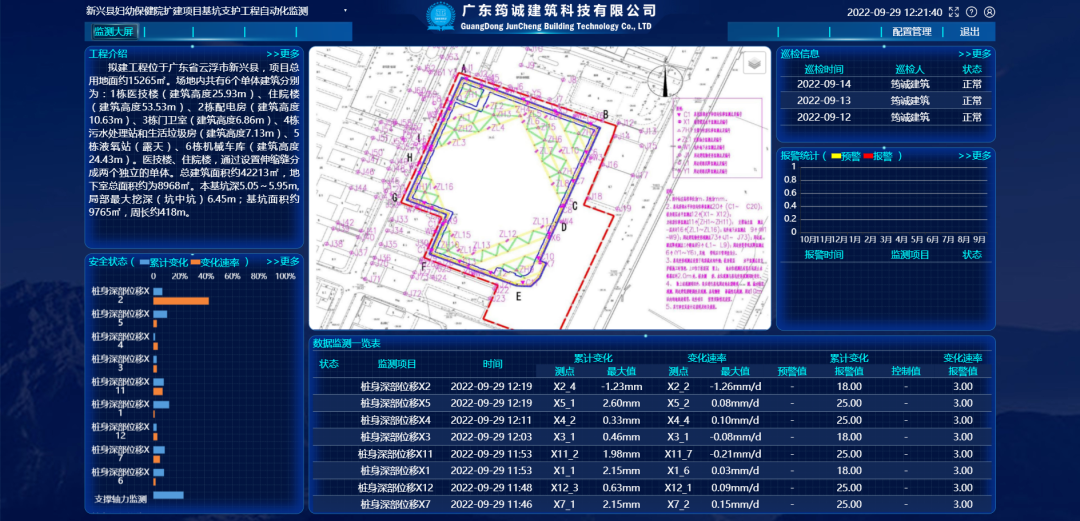Click the 监测项目 header in data table
This screenshot has width=1080, height=521.
[x=397, y=364]
